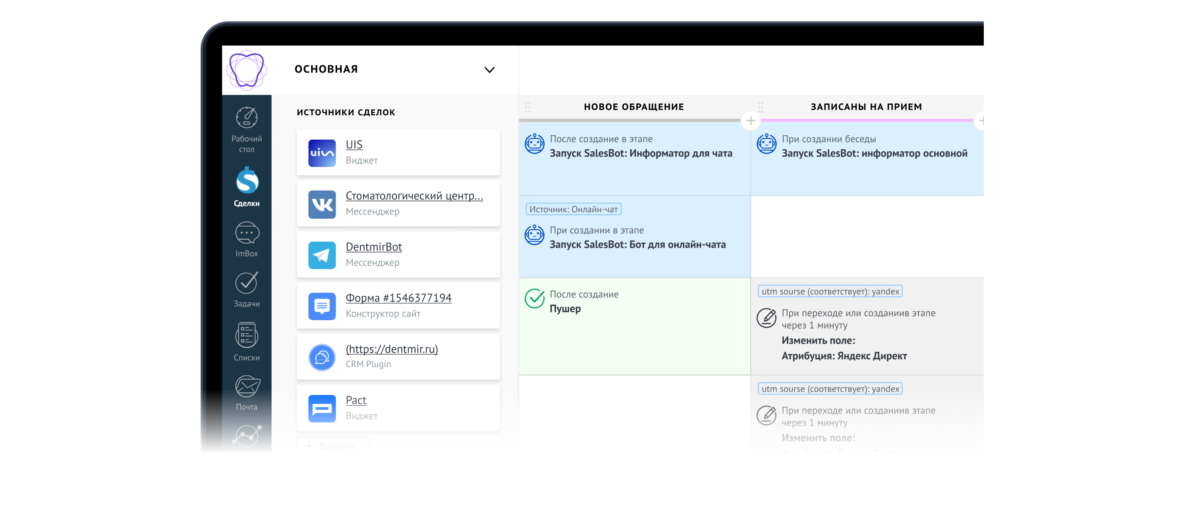Click Атрибуция: Яндекс Диpект text
The height and width of the screenshot is (529, 1184).
844,356
